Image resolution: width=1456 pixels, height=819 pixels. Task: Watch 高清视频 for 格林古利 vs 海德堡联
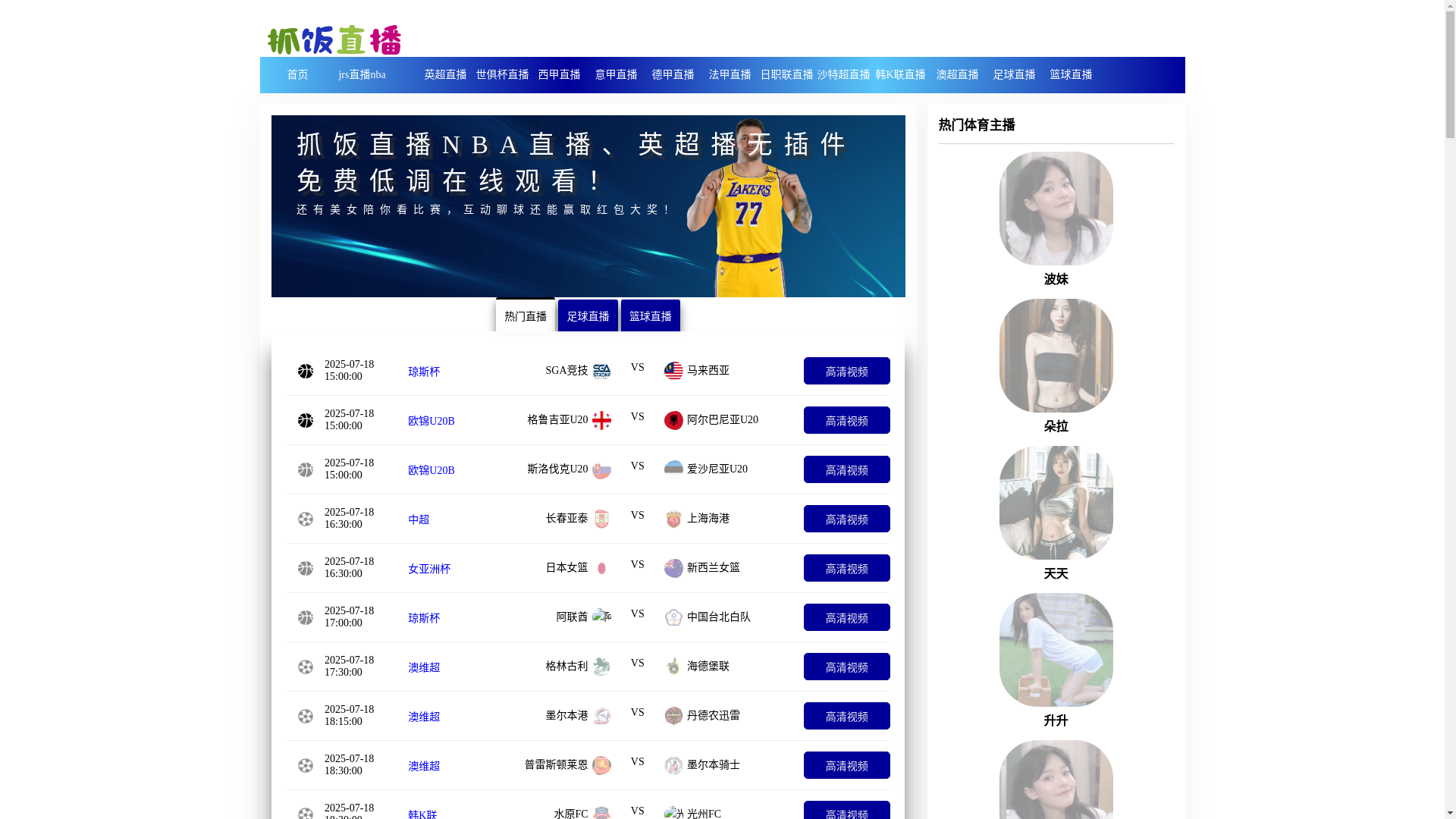tap(846, 667)
